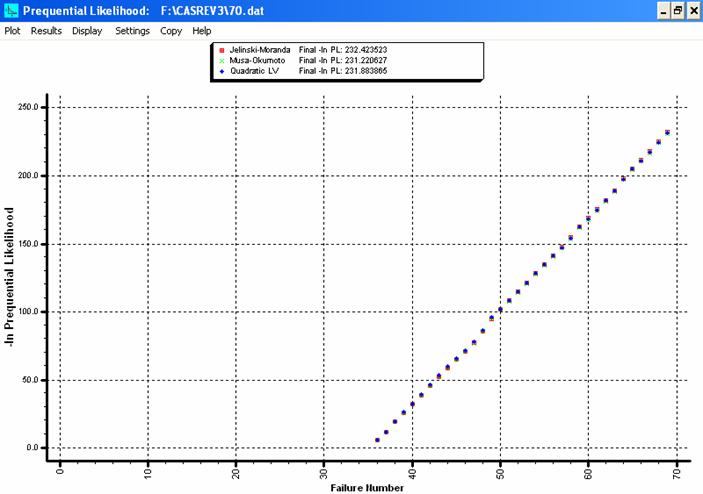Open the Copy menu
Viewport: 703px width, 494px height.
pos(171,31)
